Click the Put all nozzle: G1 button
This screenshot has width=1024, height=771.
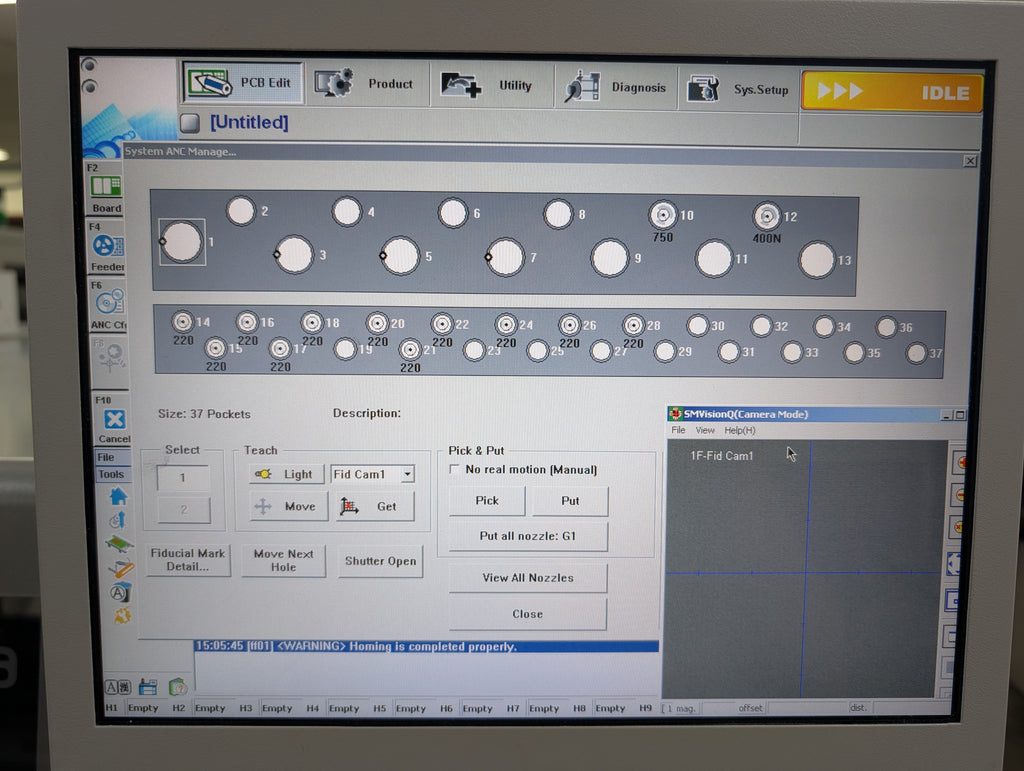point(528,536)
